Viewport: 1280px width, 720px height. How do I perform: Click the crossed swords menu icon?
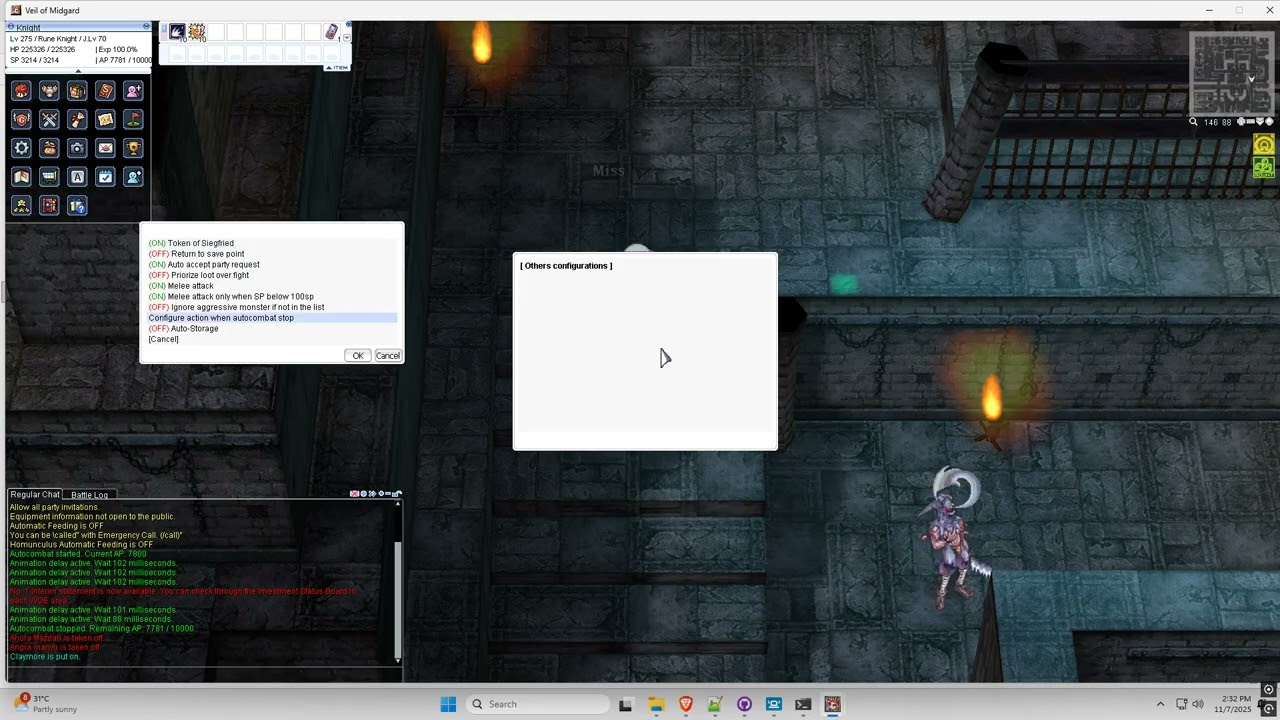[49, 119]
